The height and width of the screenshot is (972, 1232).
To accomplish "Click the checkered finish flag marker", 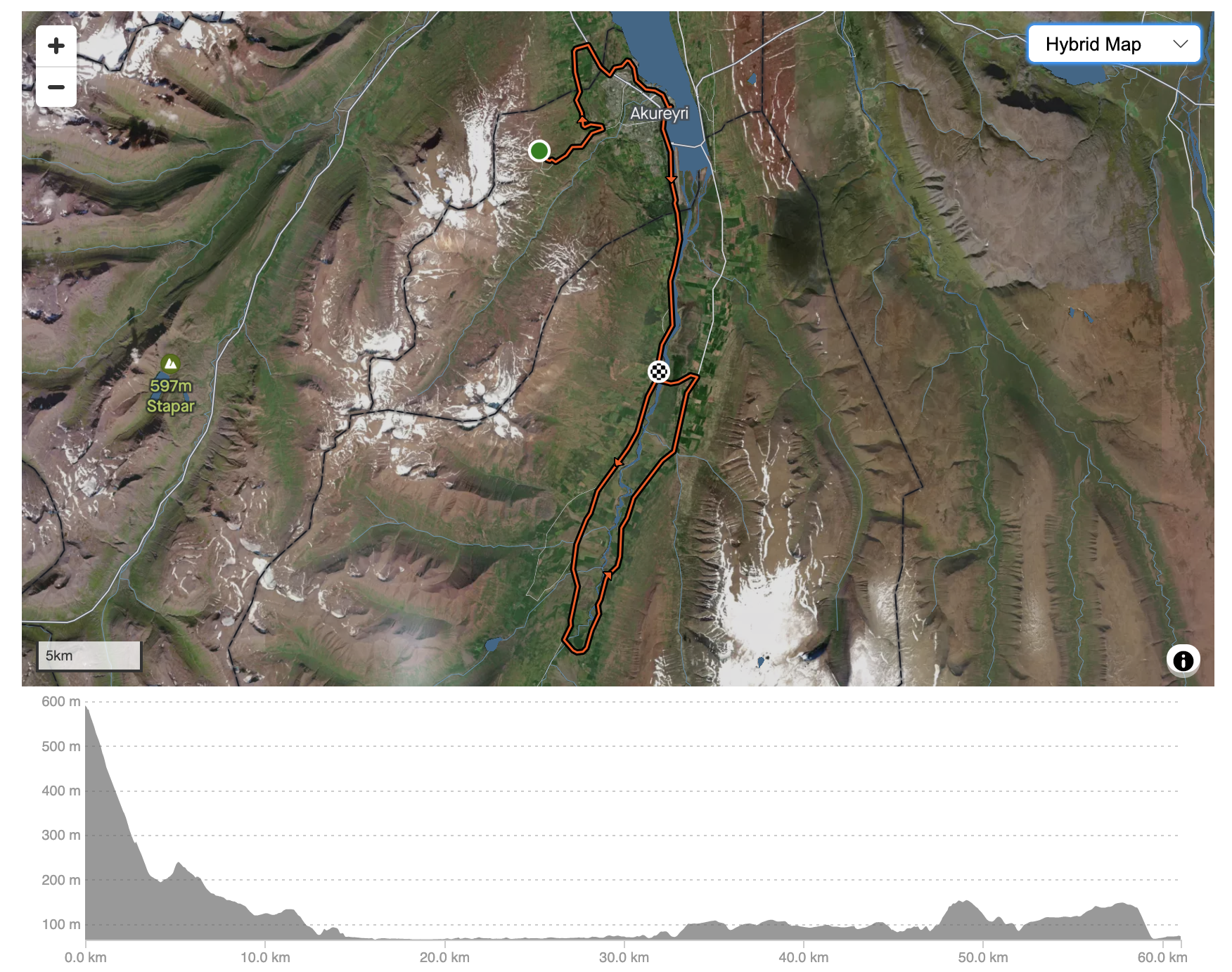I will [x=659, y=371].
